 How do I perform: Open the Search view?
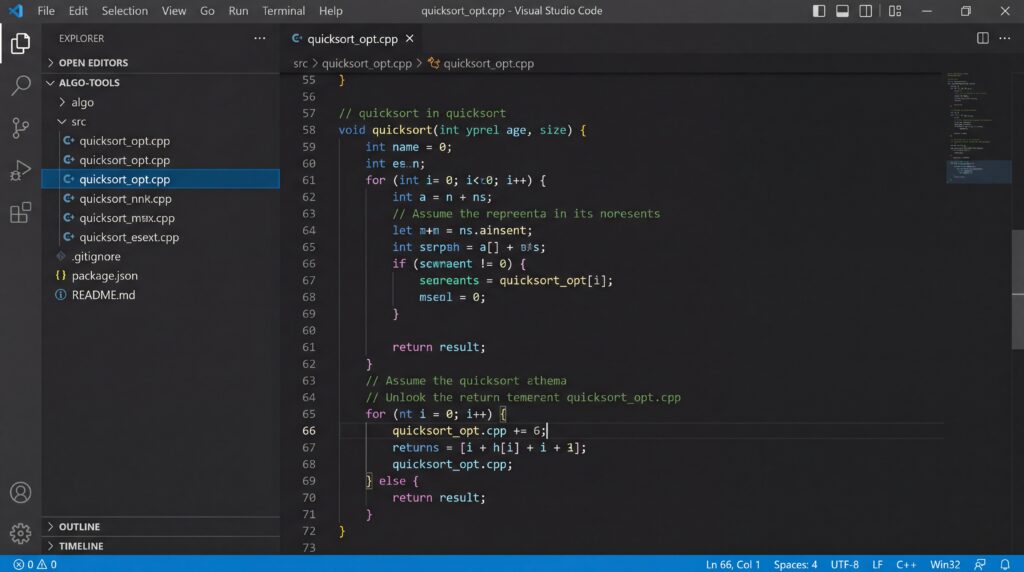click(x=20, y=85)
